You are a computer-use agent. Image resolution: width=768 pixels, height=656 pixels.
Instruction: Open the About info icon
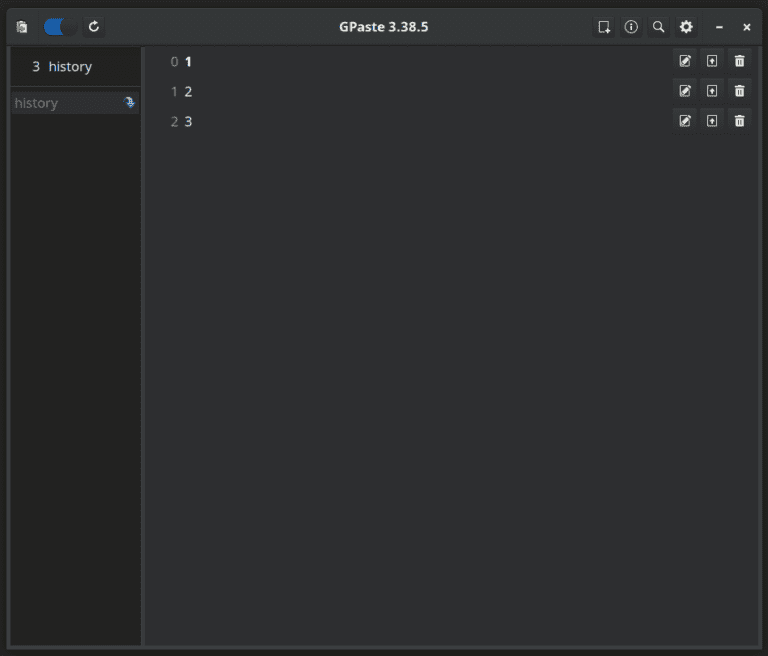631,27
